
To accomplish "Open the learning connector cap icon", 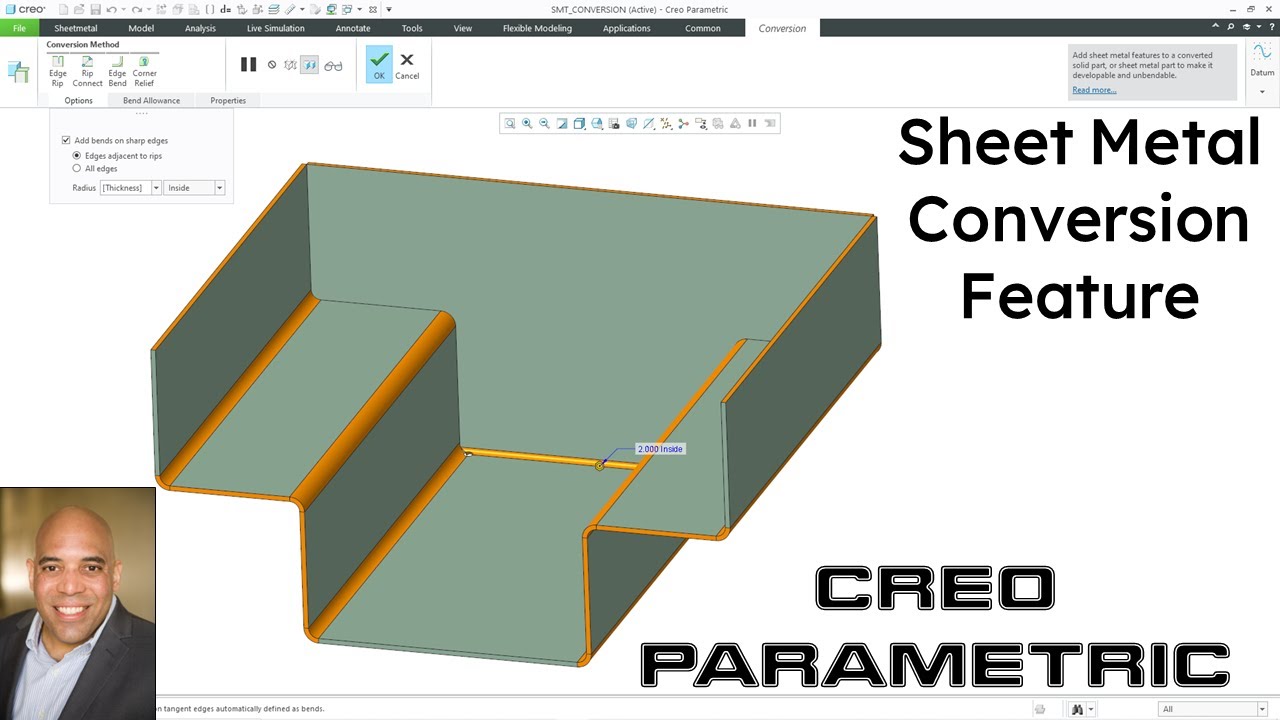I will pyautogui.click(x=1248, y=28).
